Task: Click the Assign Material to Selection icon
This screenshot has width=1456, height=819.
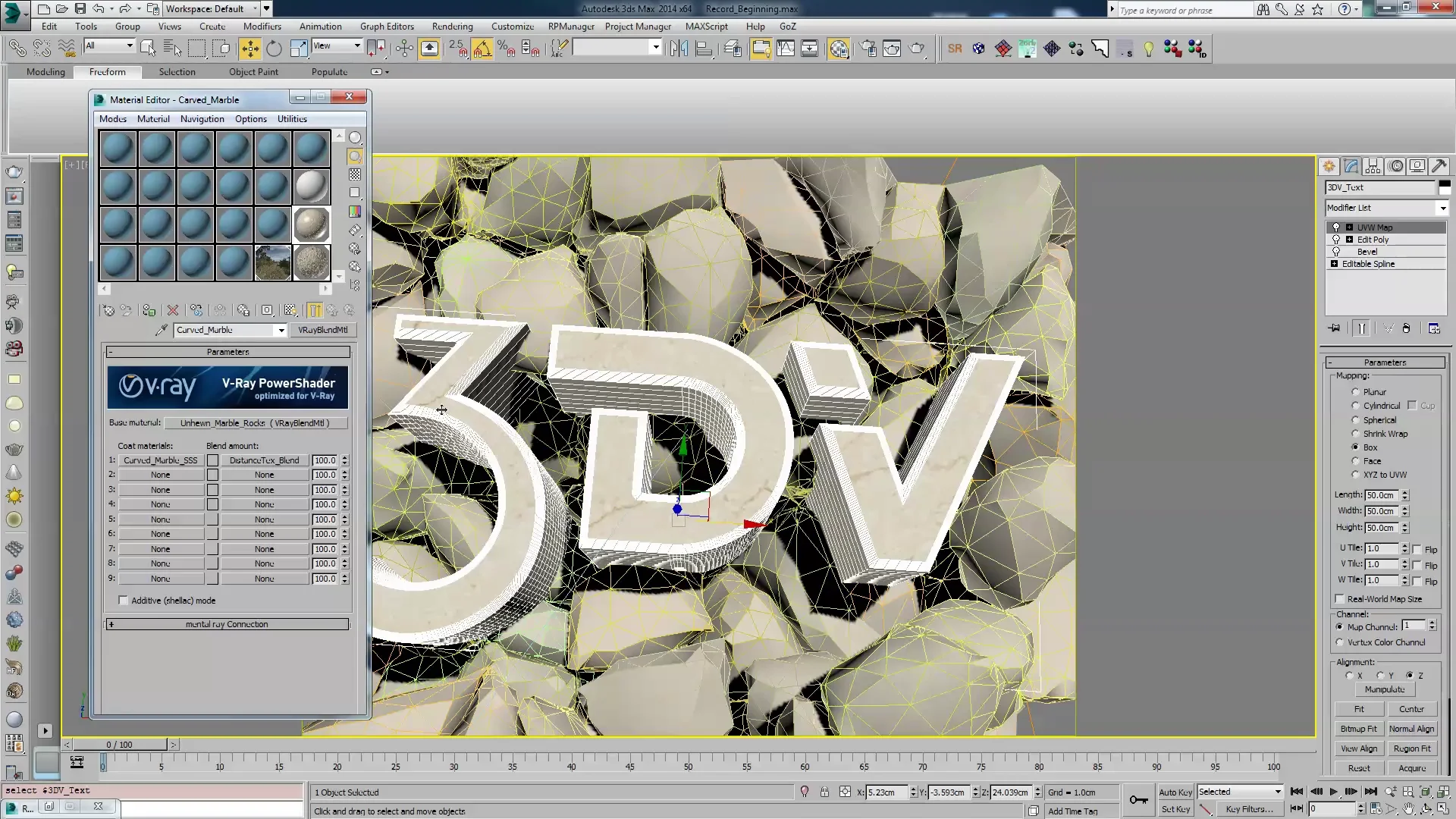Action: [x=149, y=310]
